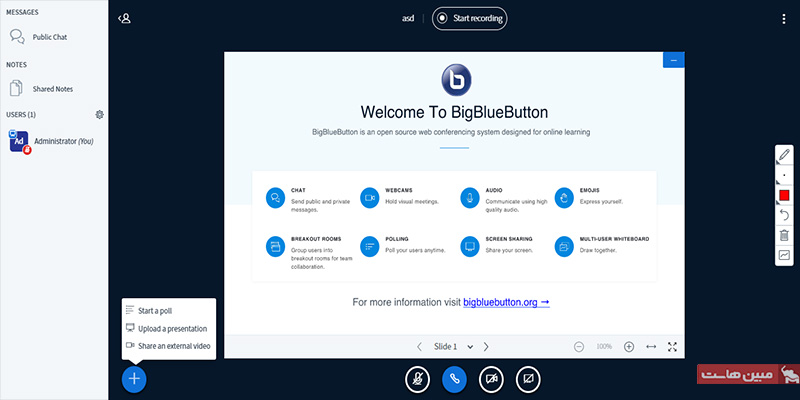This screenshot has width=800, height=400.
Task: Select the pencil drawing tool
Action: [784, 154]
